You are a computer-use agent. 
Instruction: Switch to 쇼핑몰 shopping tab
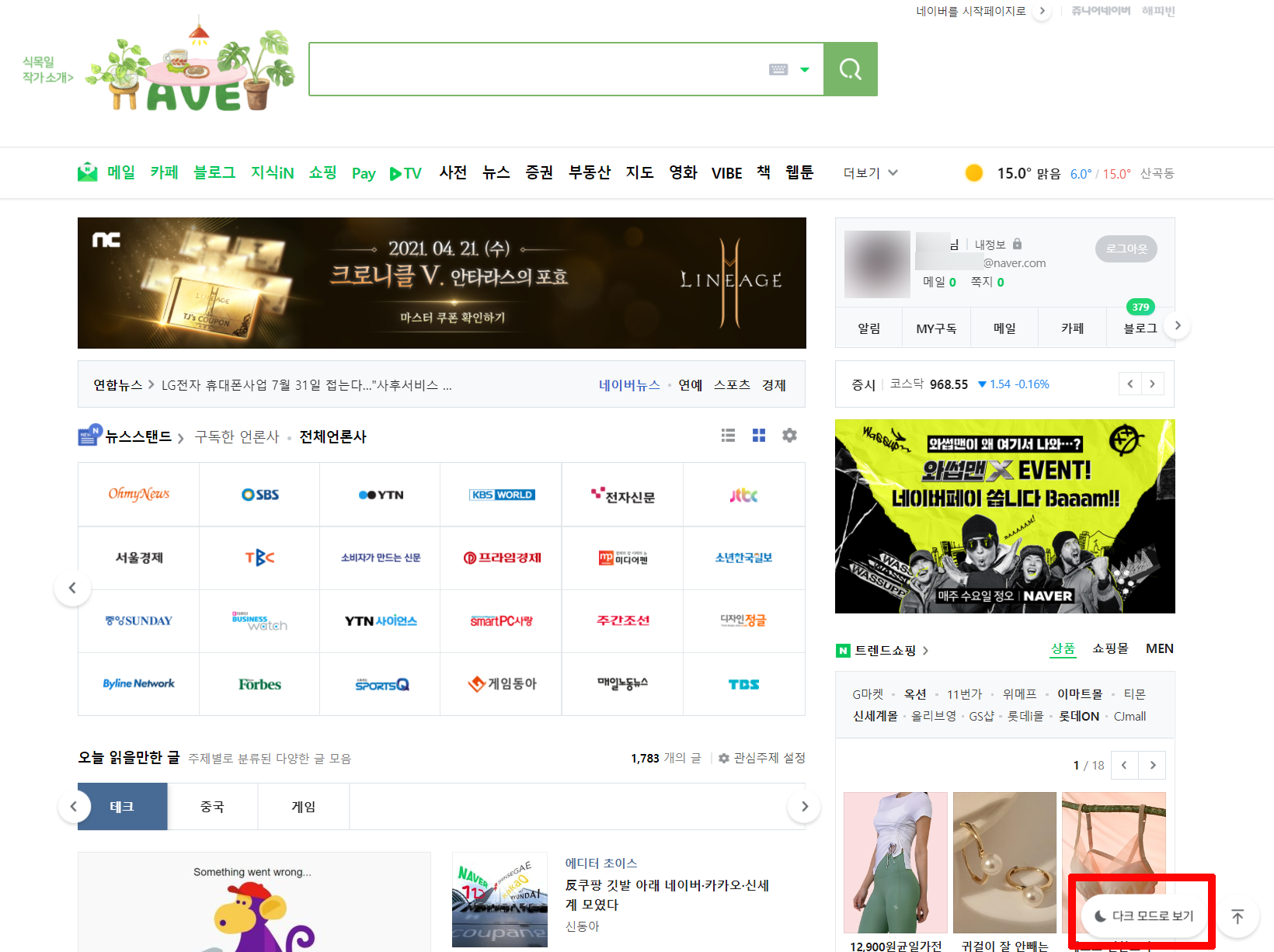tap(1110, 648)
